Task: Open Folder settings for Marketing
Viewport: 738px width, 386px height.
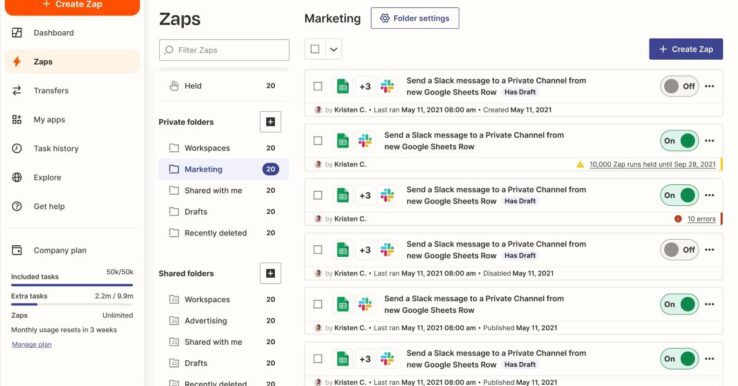Action: coord(415,18)
